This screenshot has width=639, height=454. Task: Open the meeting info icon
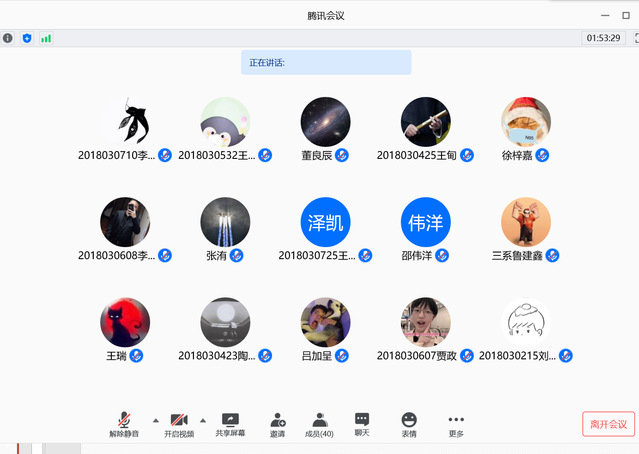pyautogui.click(x=8, y=38)
